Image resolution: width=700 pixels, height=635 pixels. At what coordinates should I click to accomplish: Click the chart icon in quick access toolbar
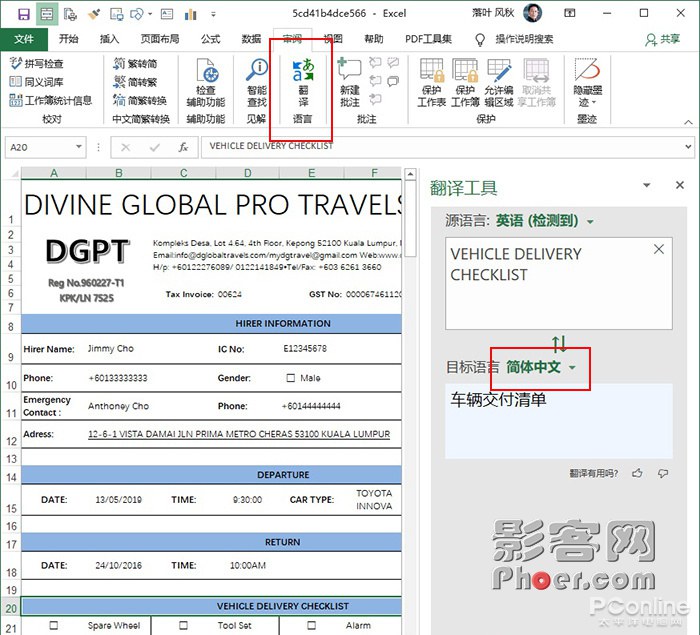pyautogui.click(x=191, y=14)
